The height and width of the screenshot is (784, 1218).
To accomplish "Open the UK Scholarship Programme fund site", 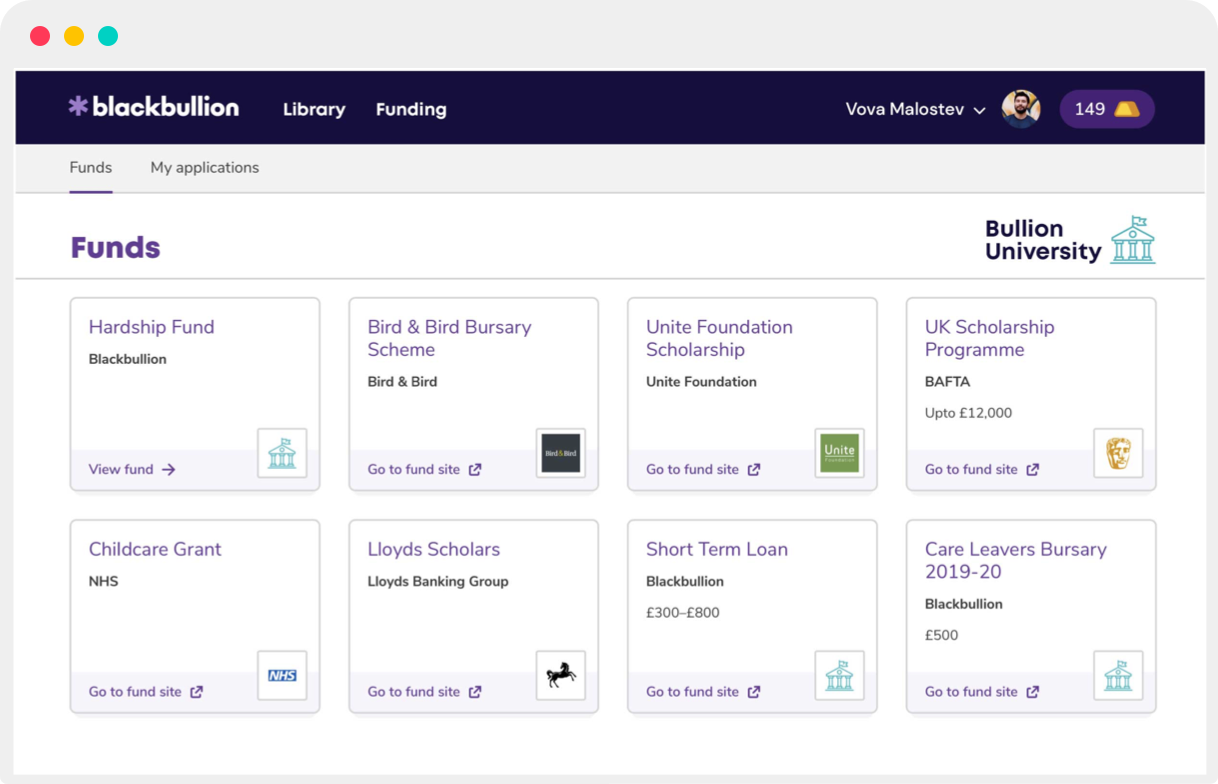I will pos(972,469).
